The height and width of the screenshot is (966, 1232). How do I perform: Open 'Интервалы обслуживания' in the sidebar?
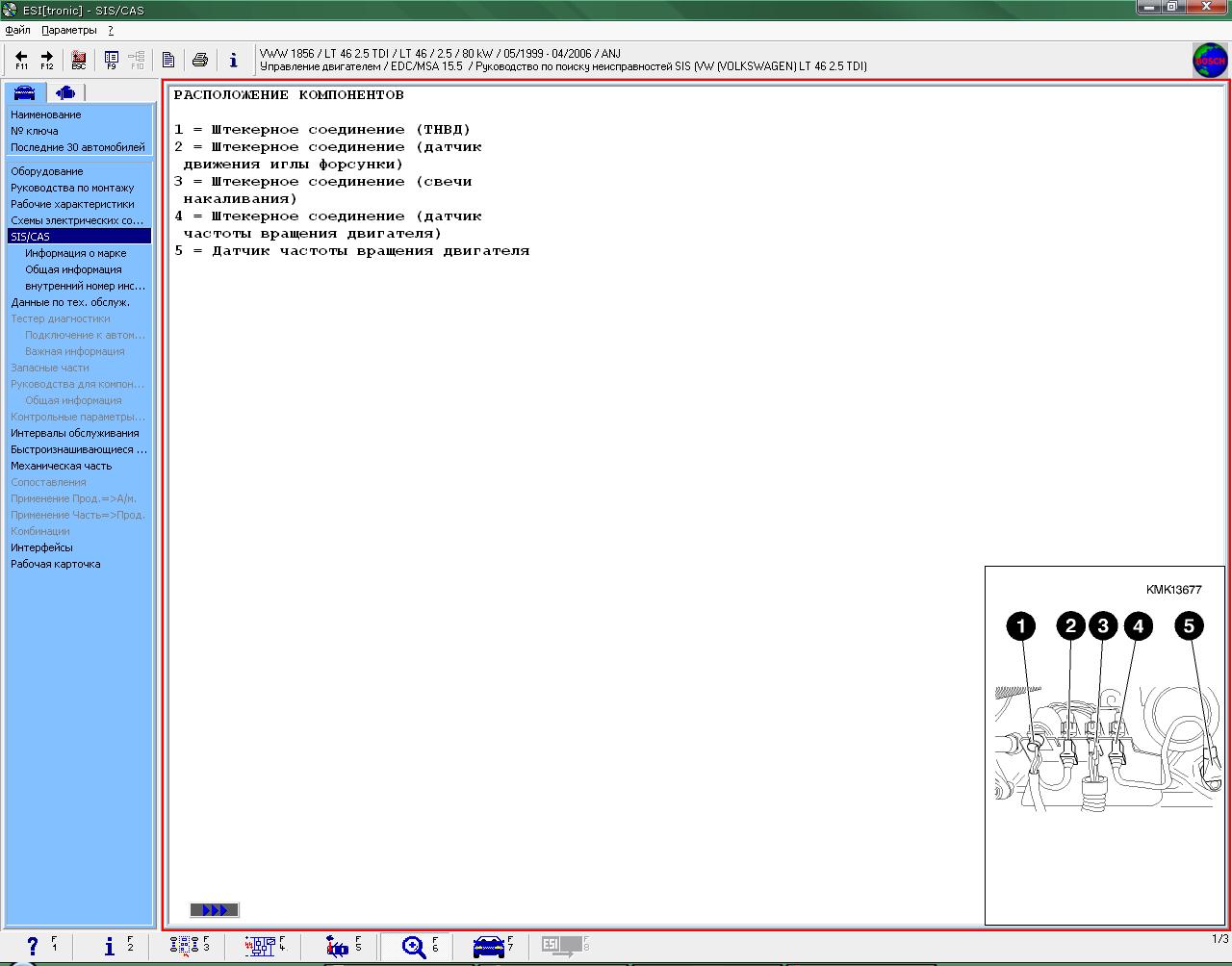coord(74,433)
